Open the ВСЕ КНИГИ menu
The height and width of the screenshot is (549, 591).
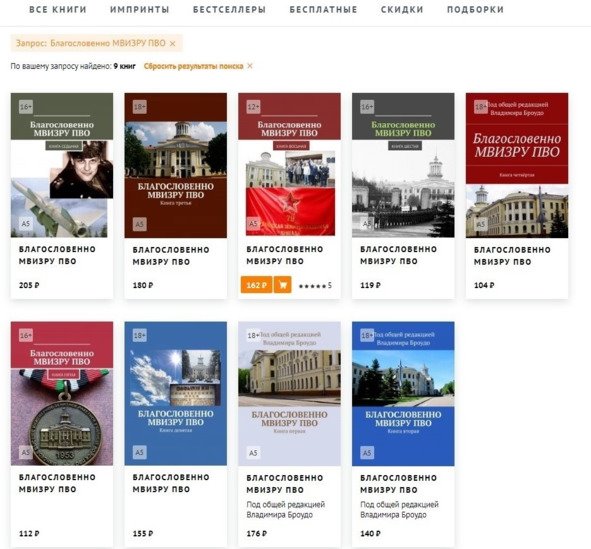coord(58,10)
